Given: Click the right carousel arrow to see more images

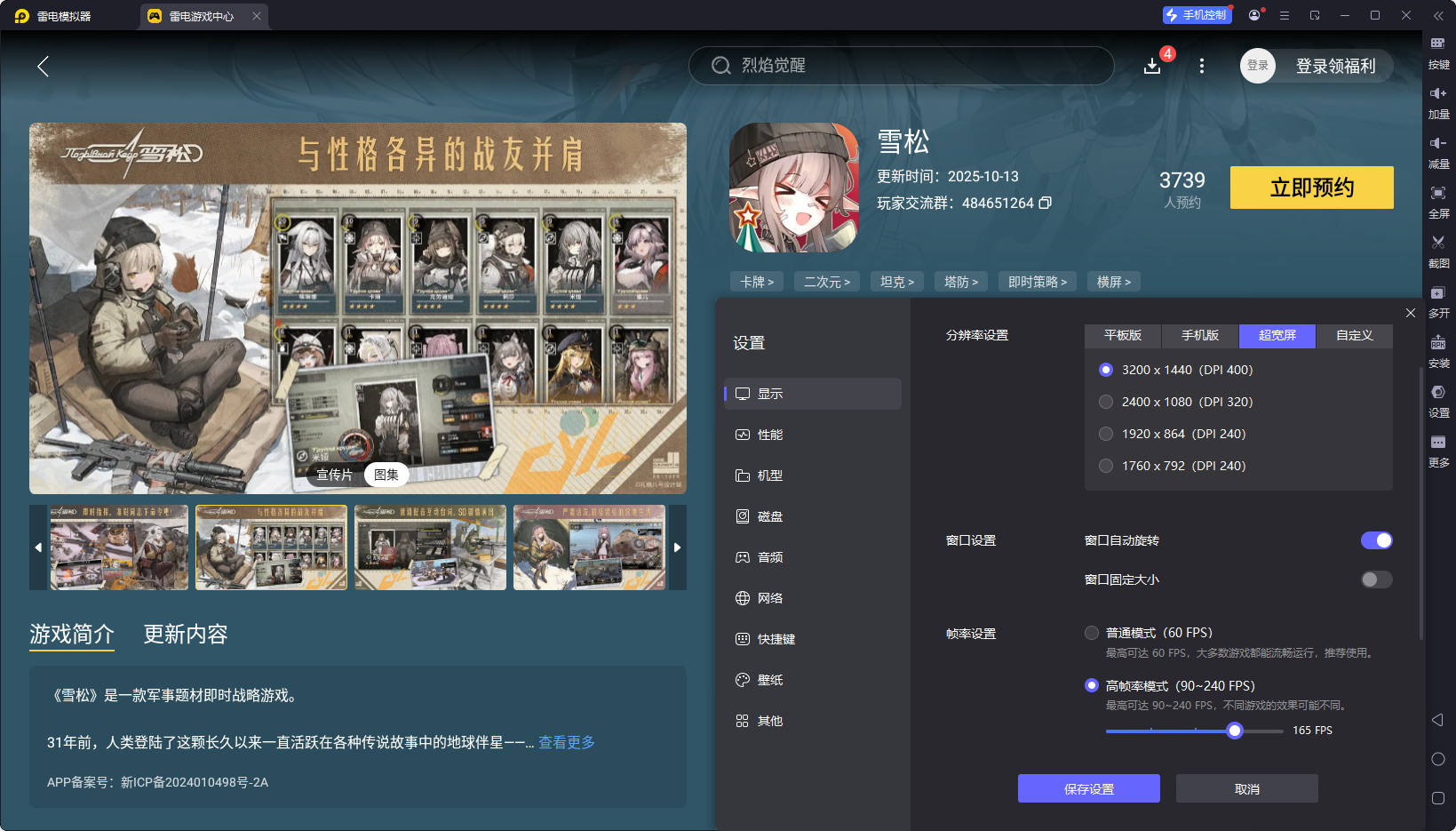Looking at the screenshot, I should coord(678,547).
